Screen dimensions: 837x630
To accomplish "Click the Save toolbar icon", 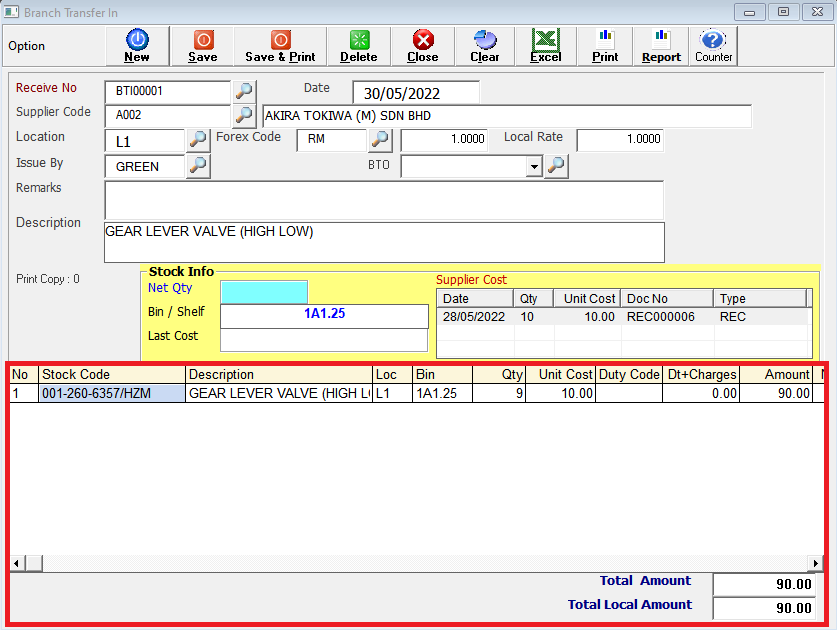I will click(203, 46).
